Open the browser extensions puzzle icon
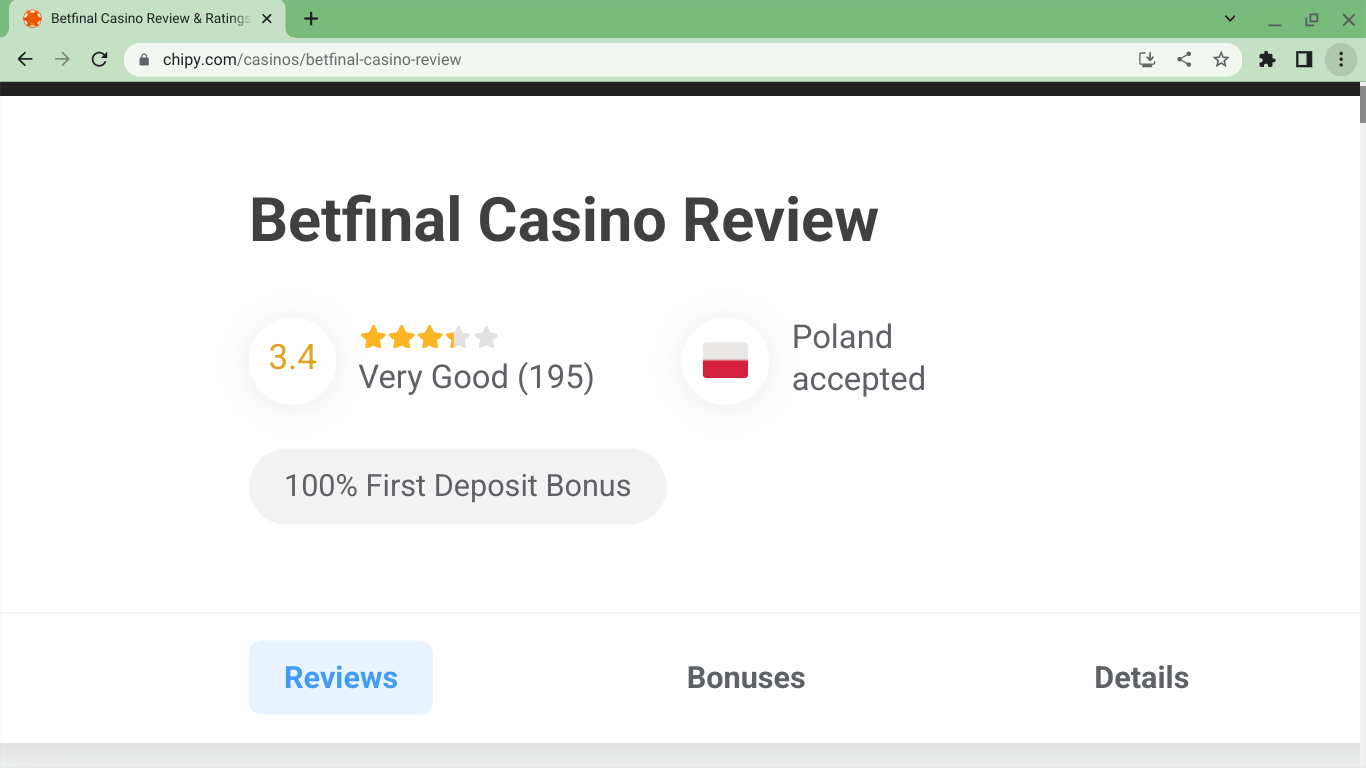 pyautogui.click(x=1267, y=60)
